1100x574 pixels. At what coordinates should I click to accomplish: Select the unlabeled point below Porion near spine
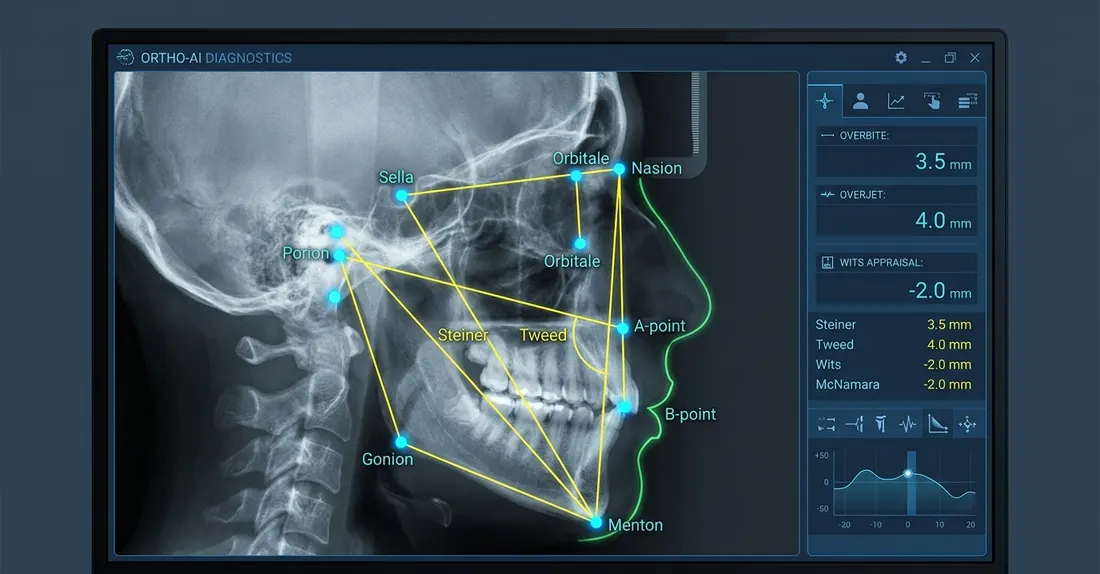[x=335, y=298]
